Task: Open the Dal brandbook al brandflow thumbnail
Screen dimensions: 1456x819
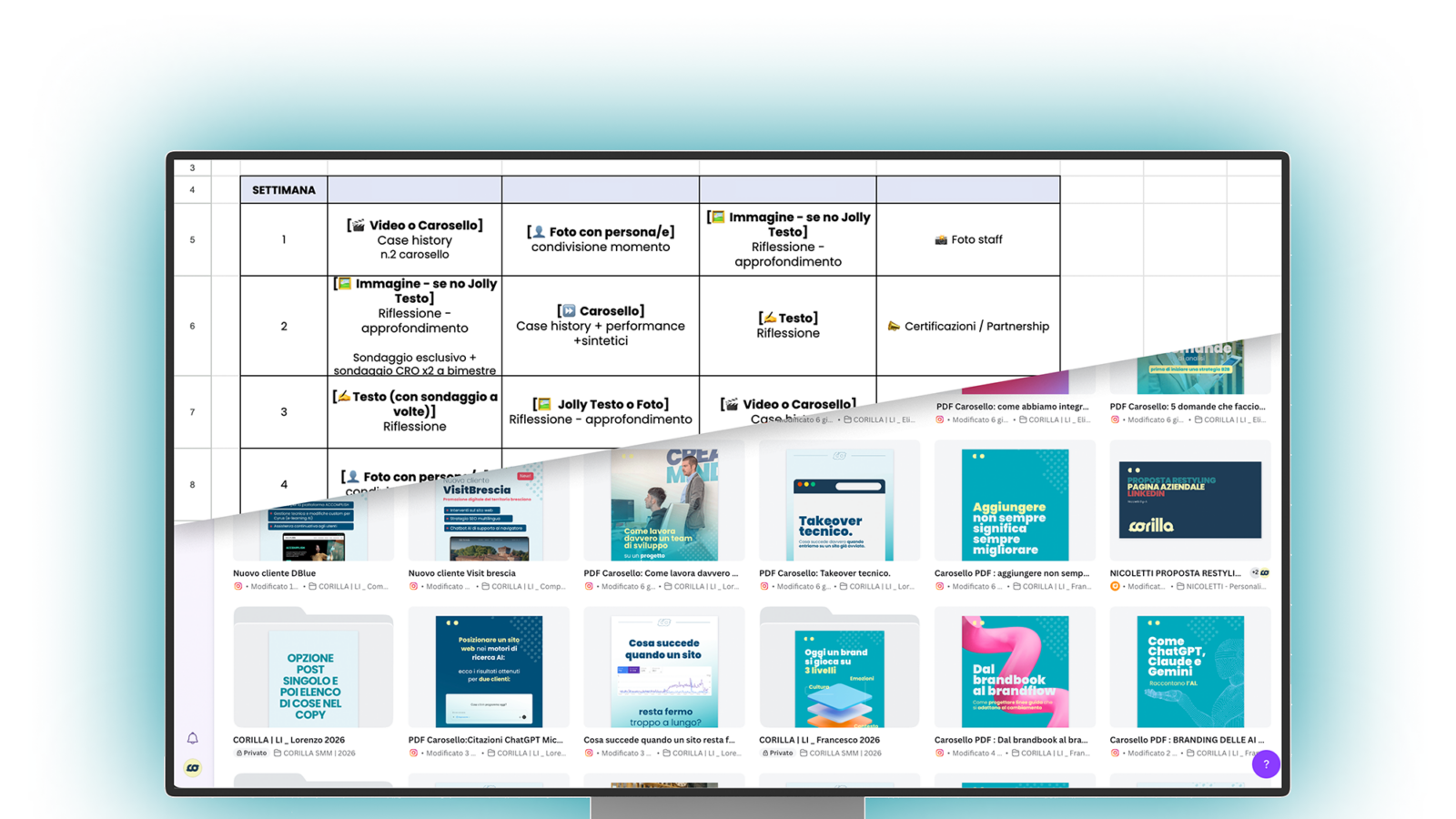Action: pyautogui.click(x=1015, y=672)
